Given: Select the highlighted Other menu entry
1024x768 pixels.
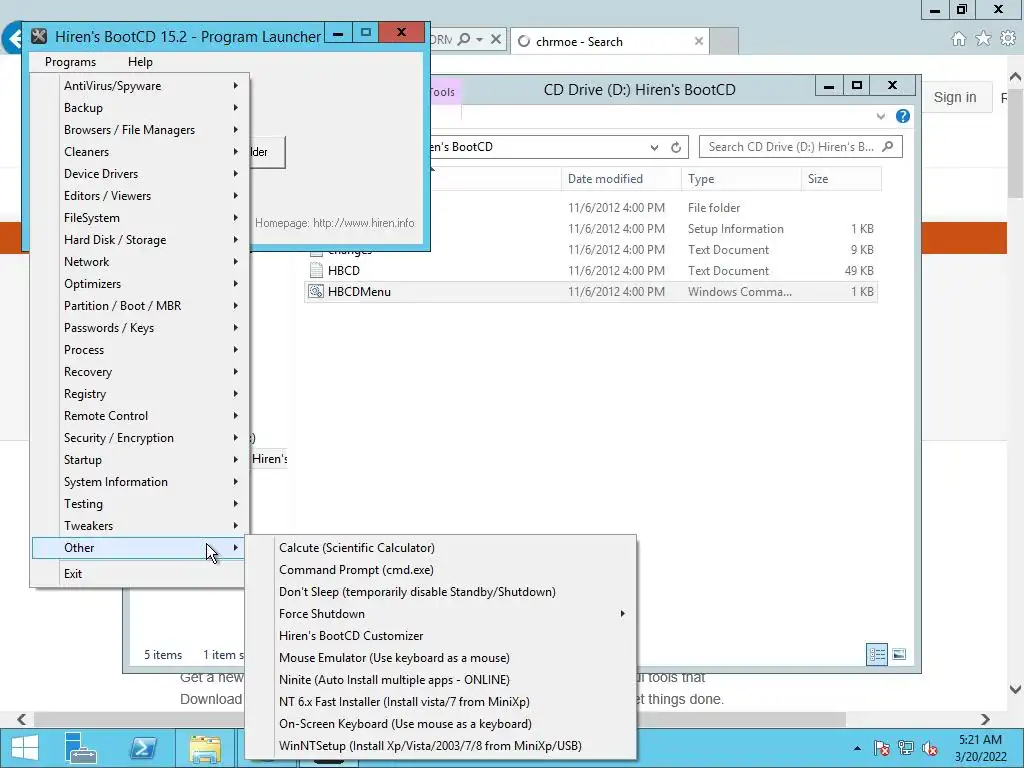Looking at the screenshot, I should pos(139,548).
